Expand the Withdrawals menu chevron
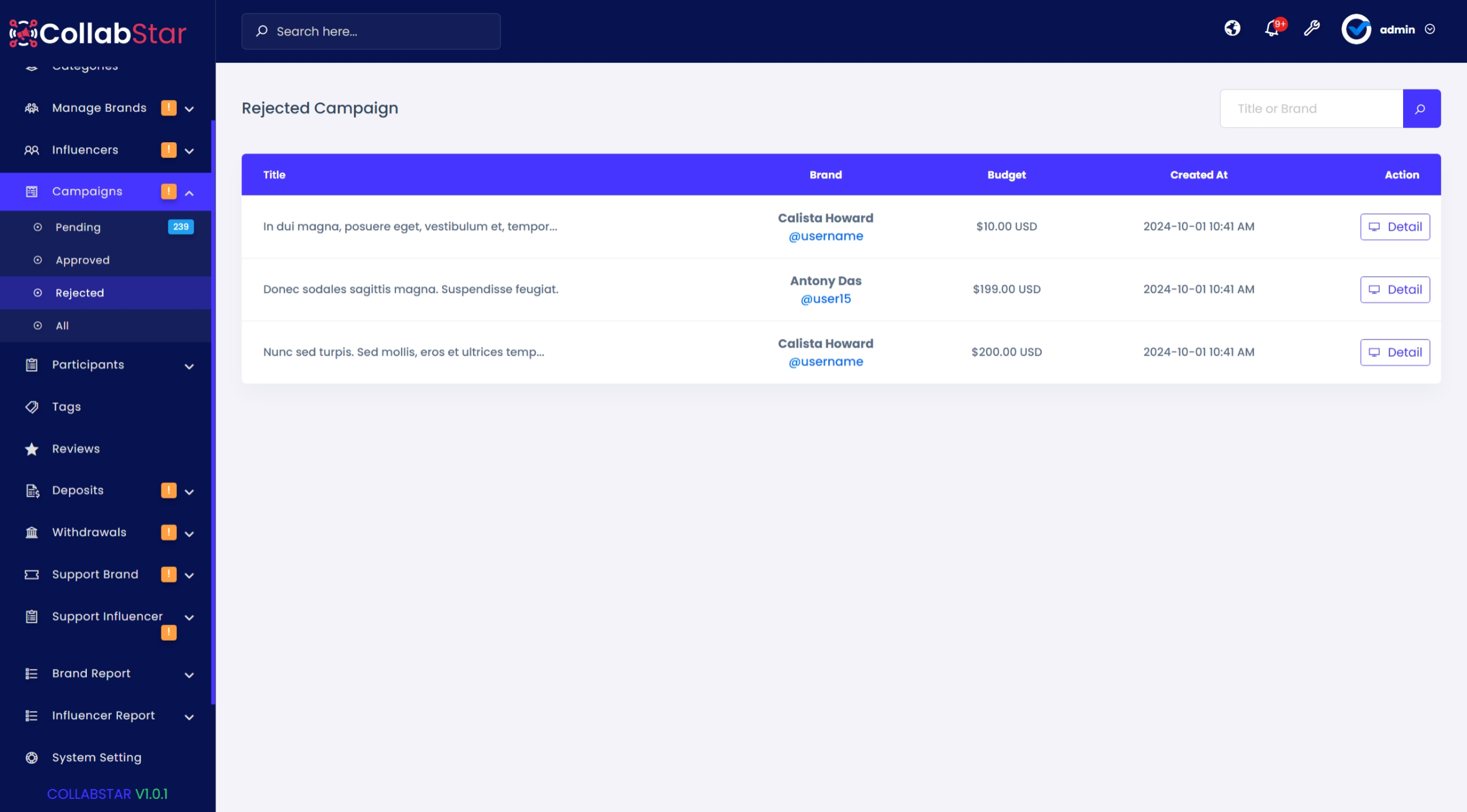1467x812 pixels. coord(189,534)
